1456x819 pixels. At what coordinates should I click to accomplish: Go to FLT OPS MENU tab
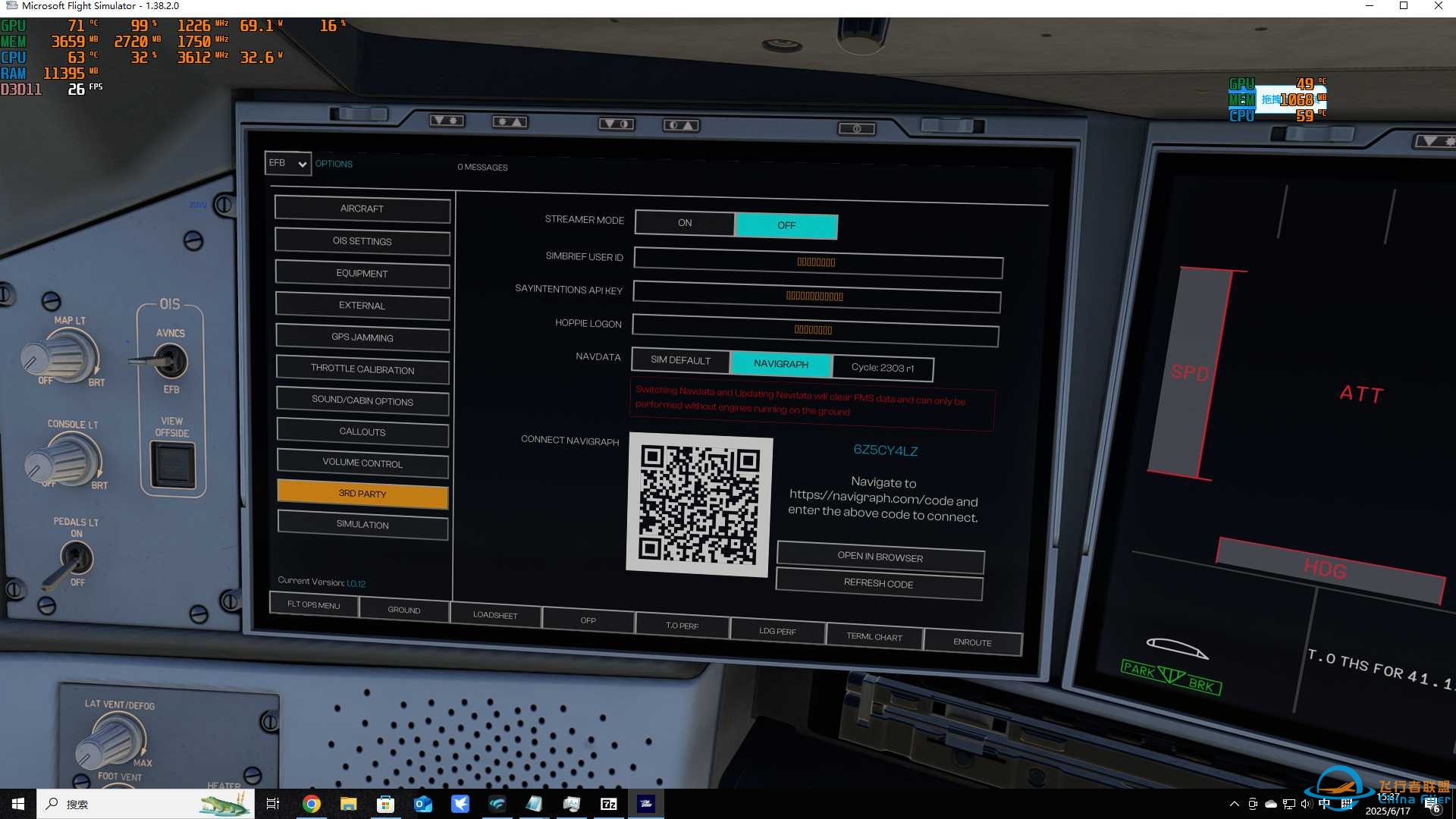[x=314, y=605]
